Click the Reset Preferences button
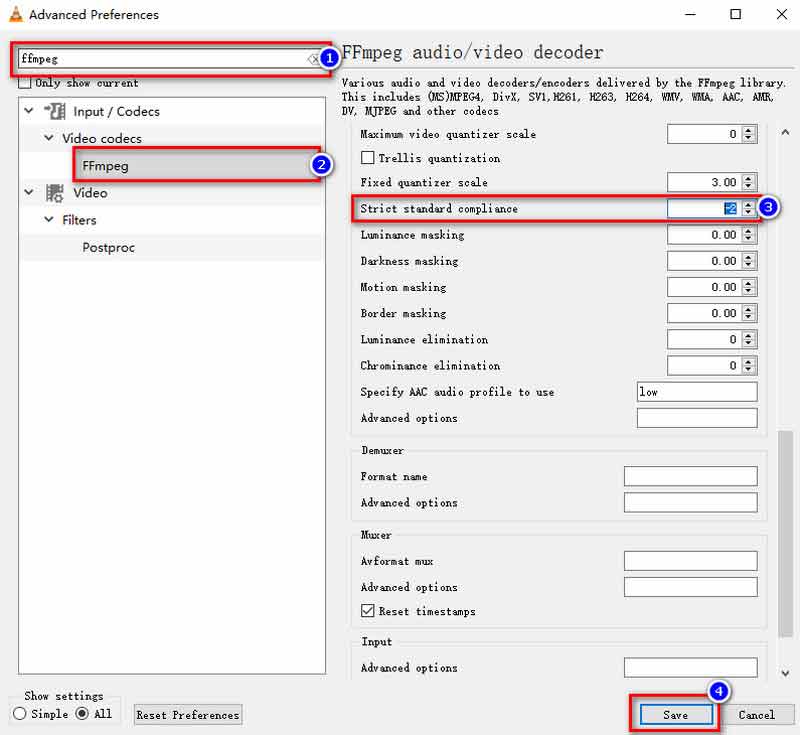Viewport: 800px width, 735px height. point(188,715)
